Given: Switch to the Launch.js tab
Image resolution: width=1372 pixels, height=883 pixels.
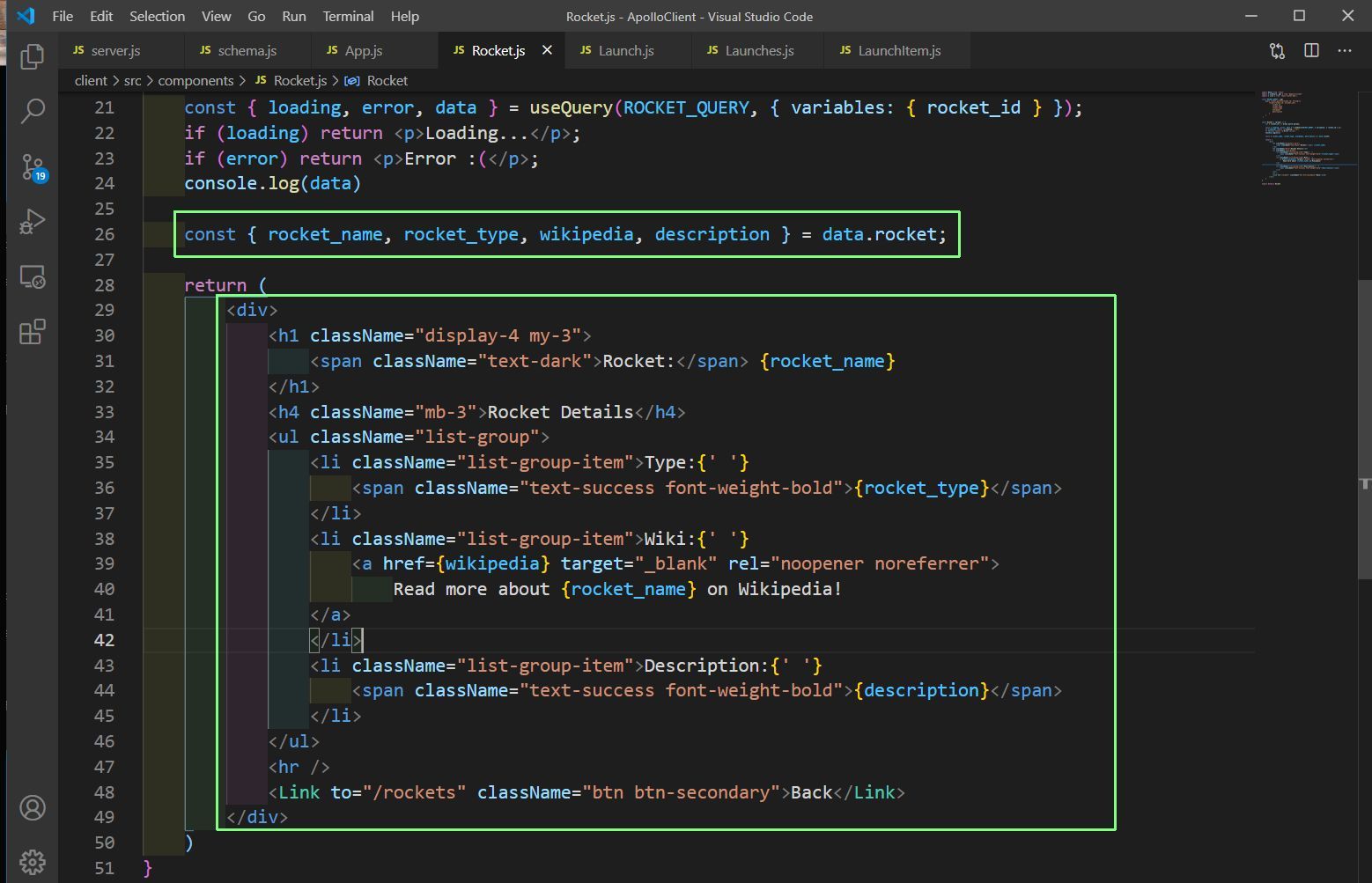Looking at the screenshot, I should point(626,50).
